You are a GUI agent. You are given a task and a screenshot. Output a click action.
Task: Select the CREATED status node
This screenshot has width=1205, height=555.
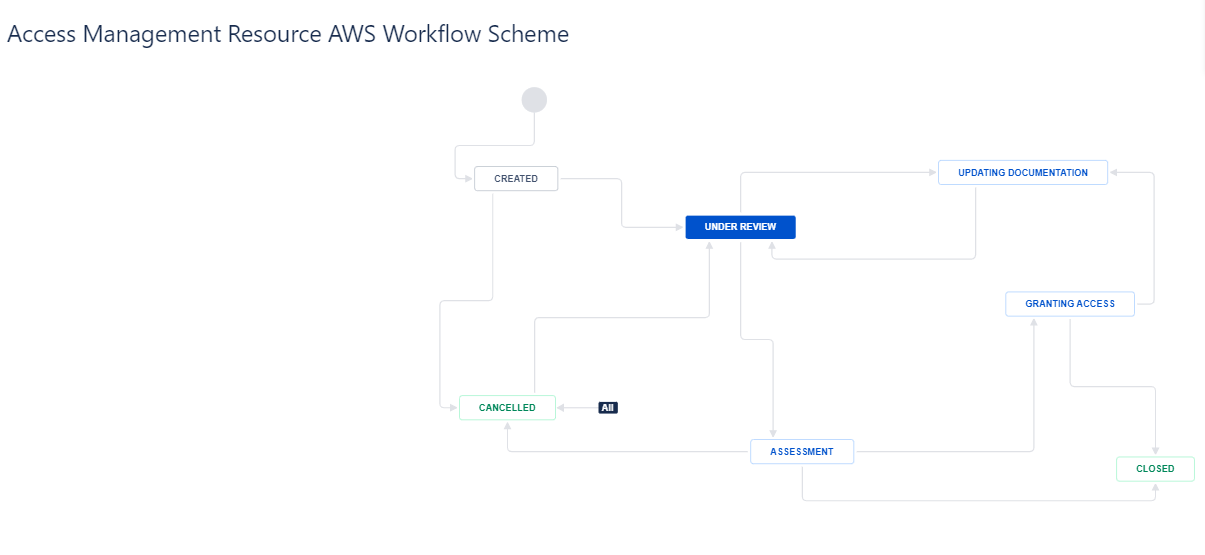pyautogui.click(x=516, y=179)
